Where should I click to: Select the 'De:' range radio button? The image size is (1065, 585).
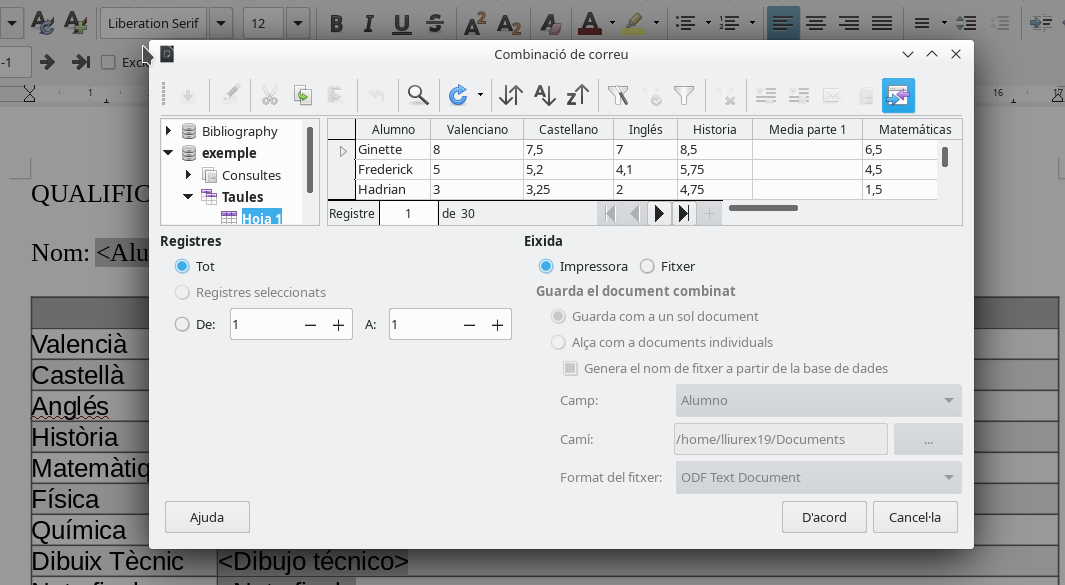tap(182, 325)
